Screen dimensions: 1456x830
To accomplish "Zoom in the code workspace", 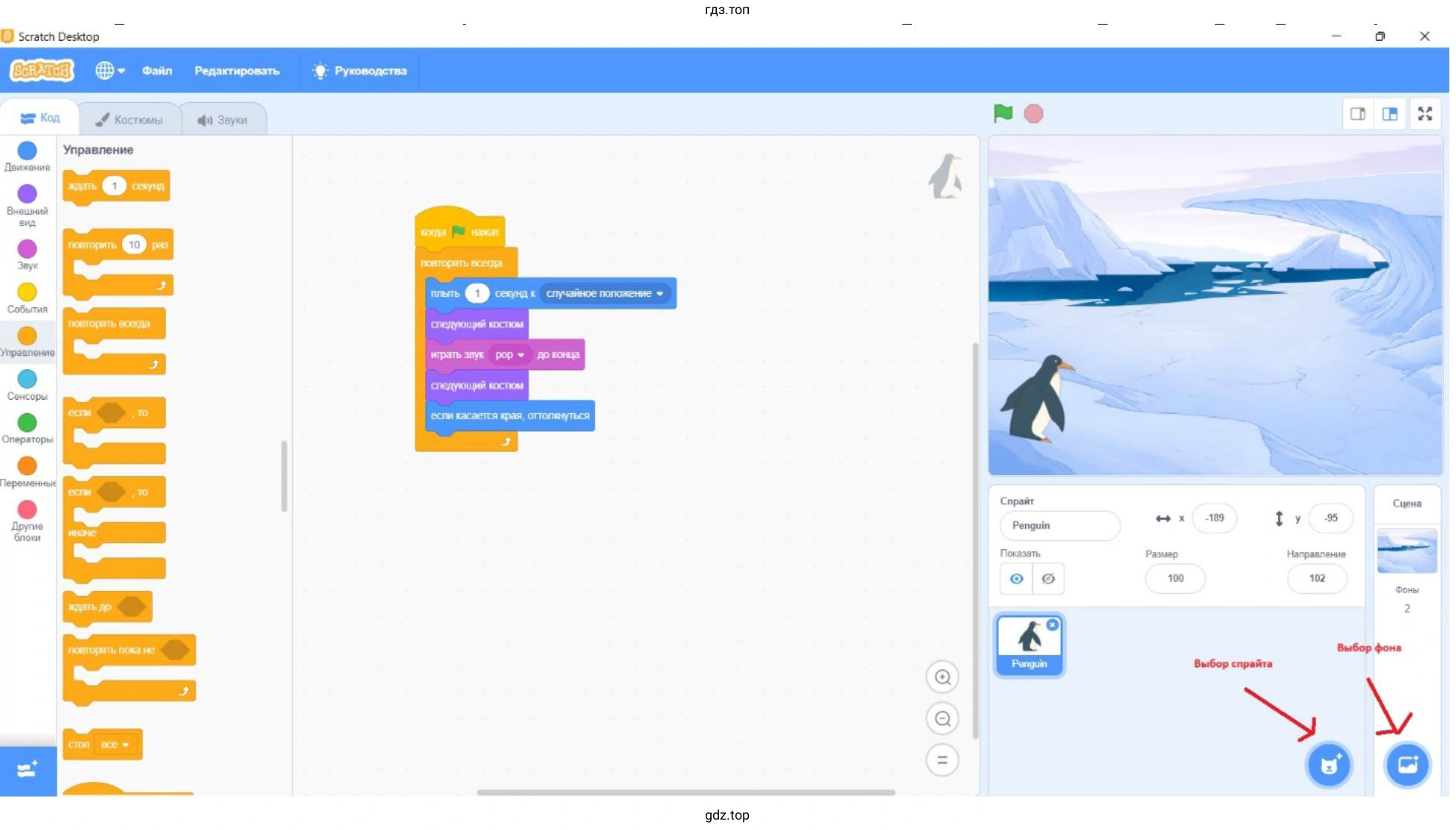I will click(942, 677).
